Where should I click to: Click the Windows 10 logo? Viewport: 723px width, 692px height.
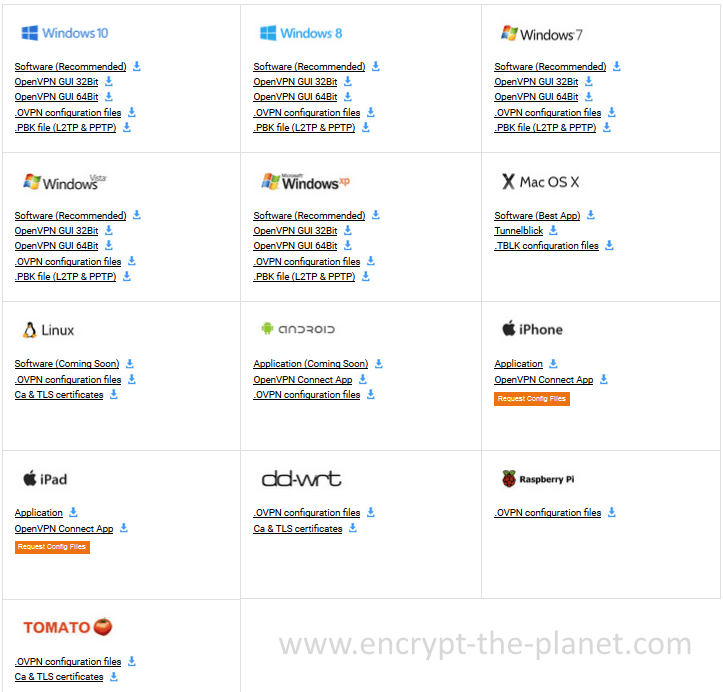[65, 33]
